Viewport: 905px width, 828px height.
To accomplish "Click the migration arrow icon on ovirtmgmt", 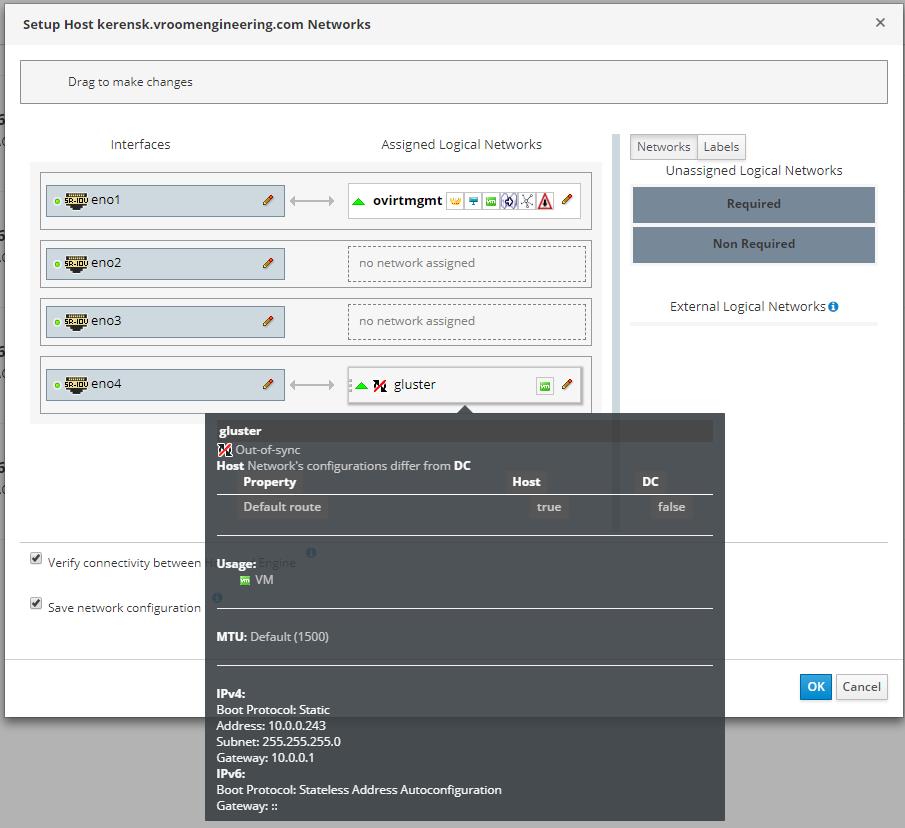I will coord(508,201).
